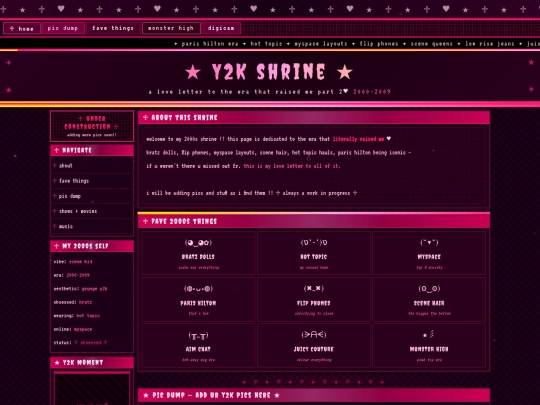Click the Y2K SHRINE title text
The height and width of the screenshot is (405, 540).
(269, 72)
